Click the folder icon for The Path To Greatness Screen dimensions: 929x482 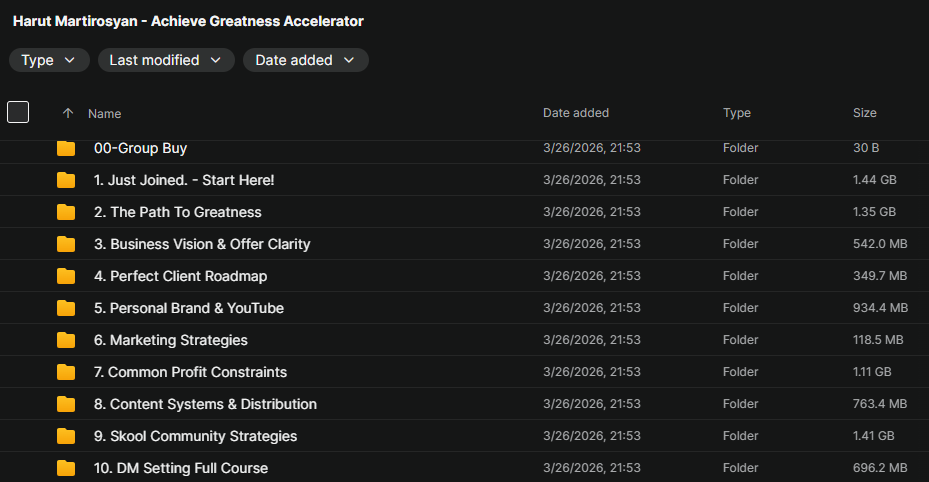[66, 212]
